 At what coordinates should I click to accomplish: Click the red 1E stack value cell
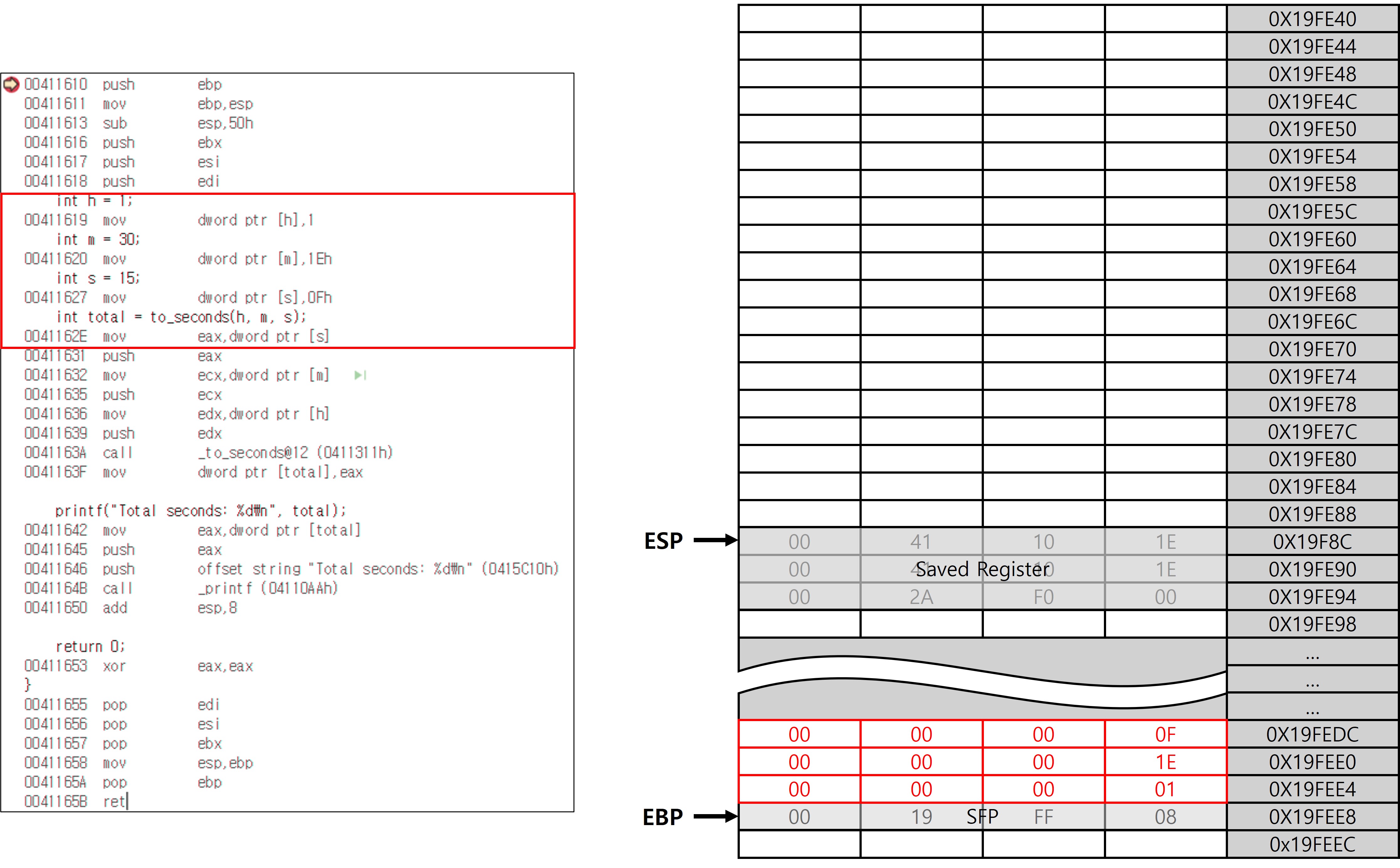[1165, 762]
